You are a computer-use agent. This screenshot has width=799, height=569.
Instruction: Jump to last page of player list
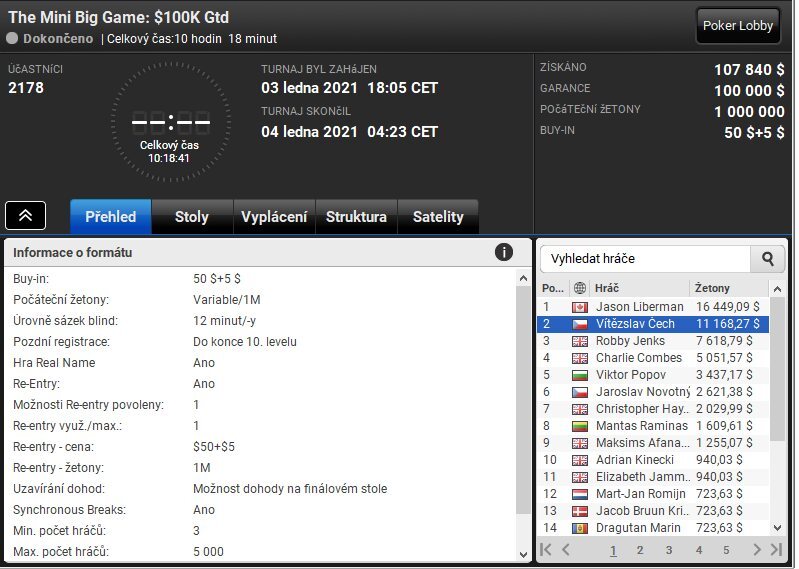click(776, 549)
